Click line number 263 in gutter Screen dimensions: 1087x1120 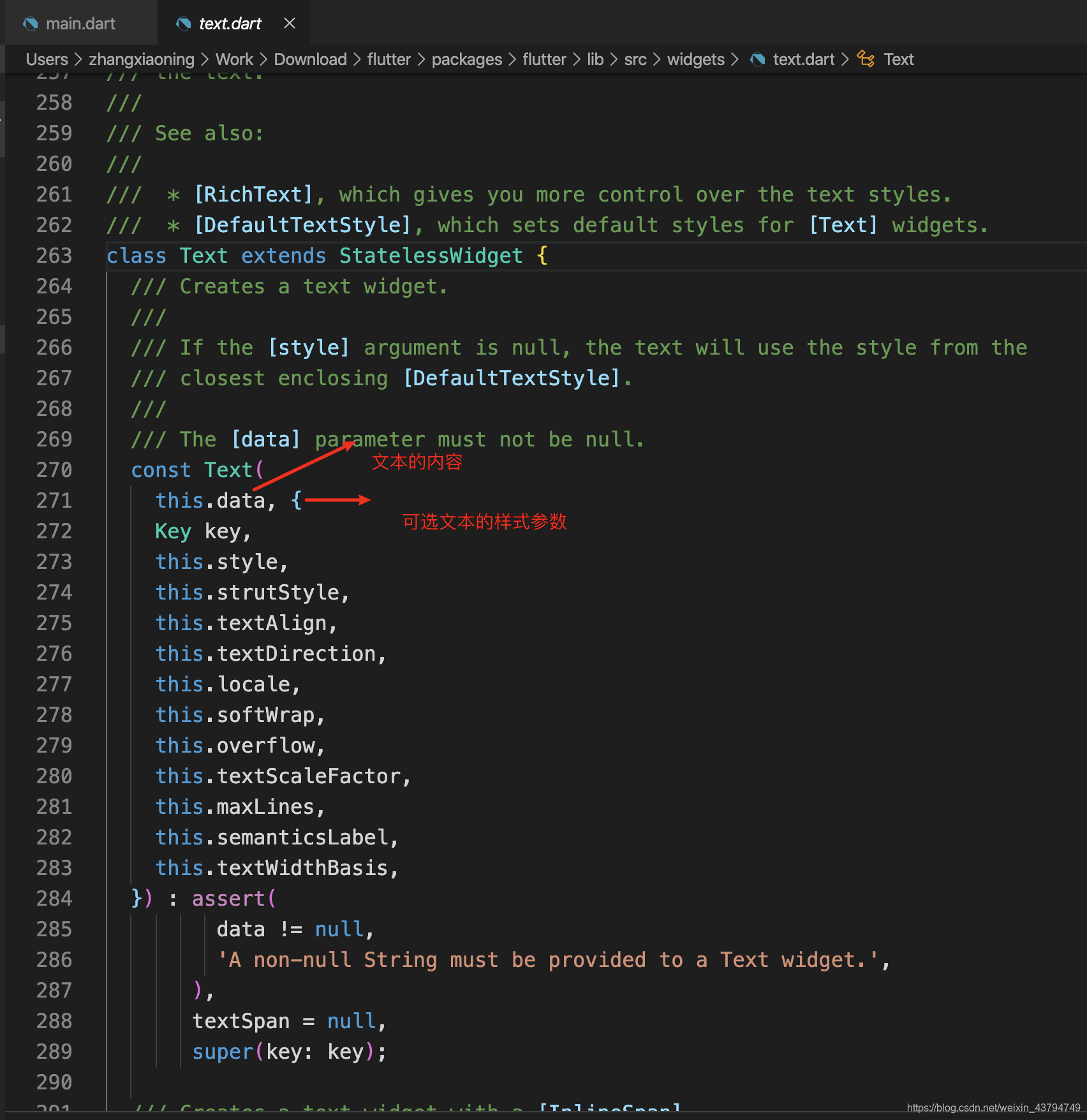click(x=54, y=256)
